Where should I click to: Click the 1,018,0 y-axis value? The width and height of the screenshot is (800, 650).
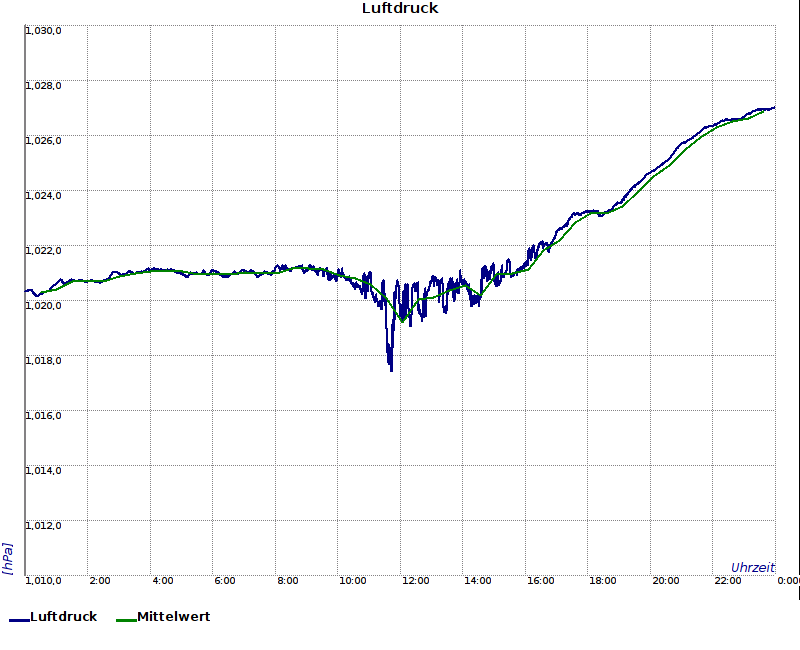[43, 361]
